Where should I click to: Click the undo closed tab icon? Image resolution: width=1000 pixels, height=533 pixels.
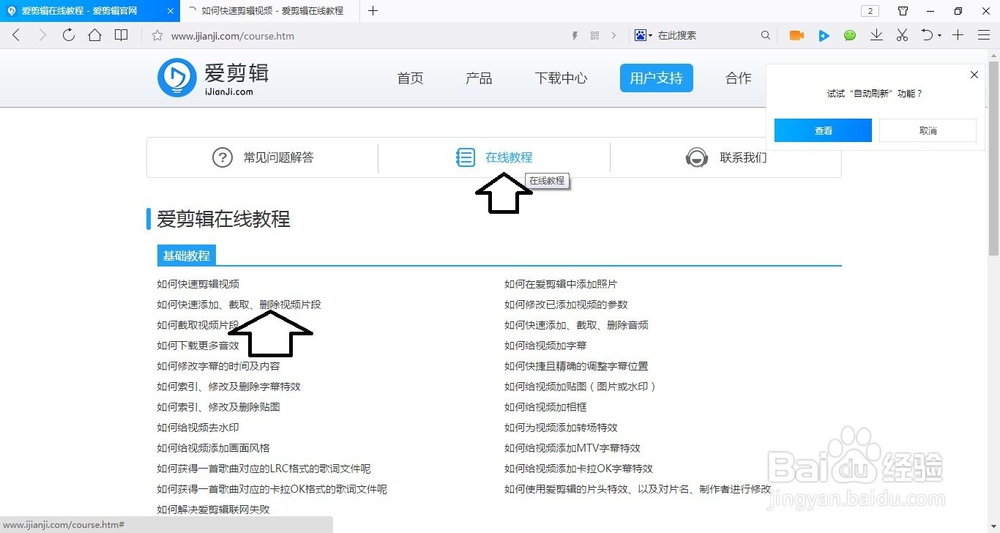pyautogui.click(x=927, y=35)
